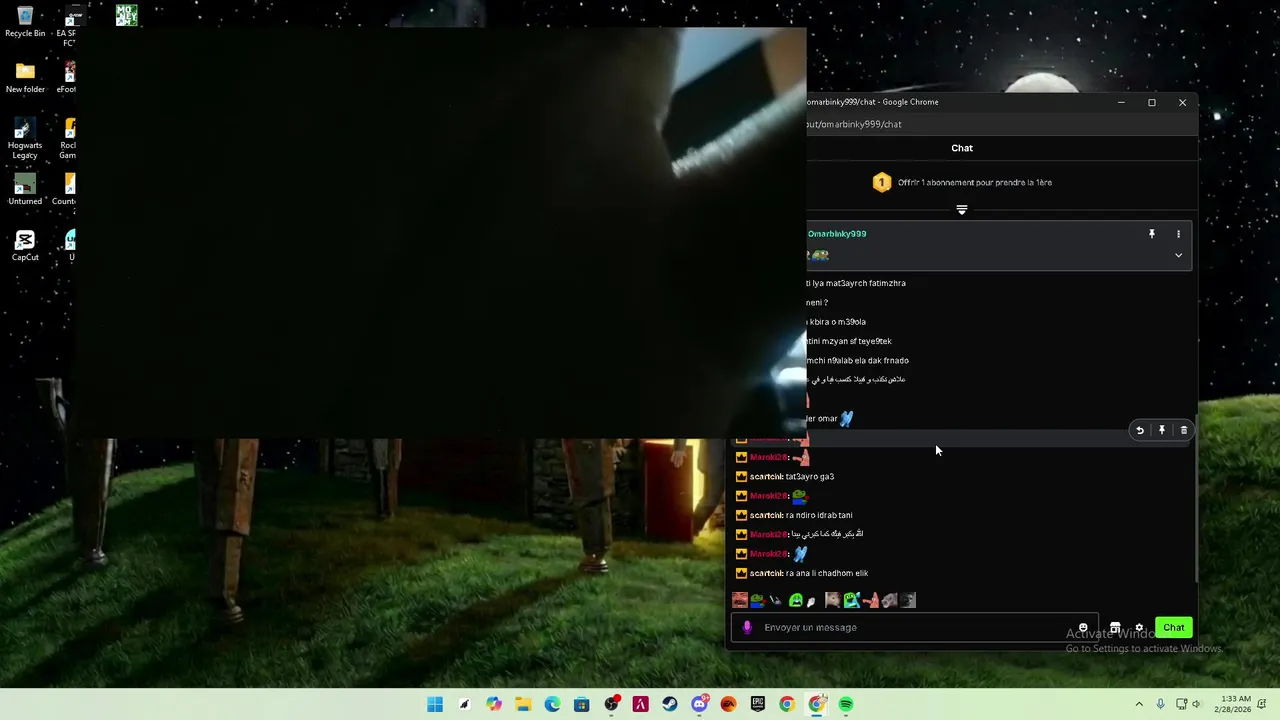The width and height of the screenshot is (1280, 720).
Task: Click the Chat header title
Action: (x=962, y=148)
